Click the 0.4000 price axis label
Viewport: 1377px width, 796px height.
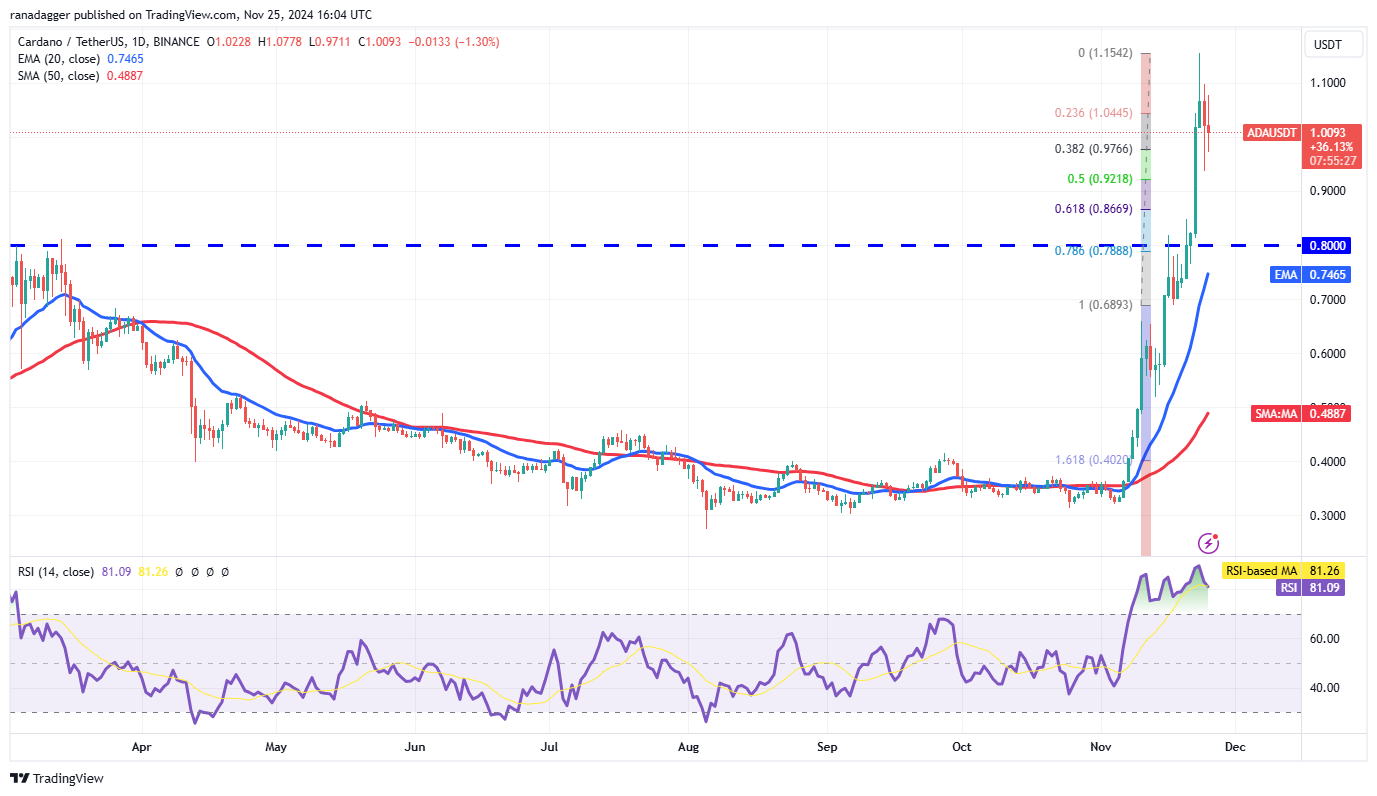pos(1327,462)
